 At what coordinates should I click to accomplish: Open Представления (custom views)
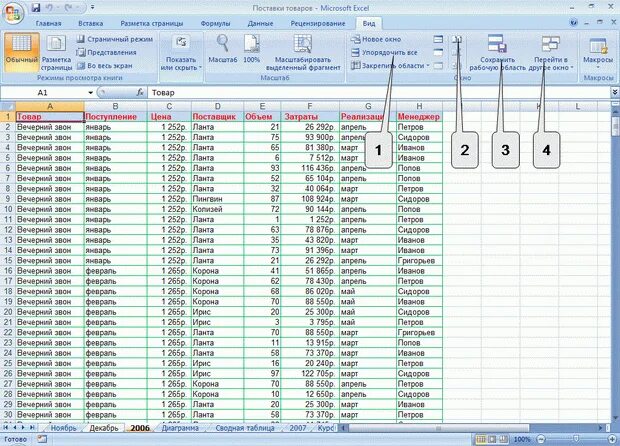pyautogui.click(x=107, y=52)
